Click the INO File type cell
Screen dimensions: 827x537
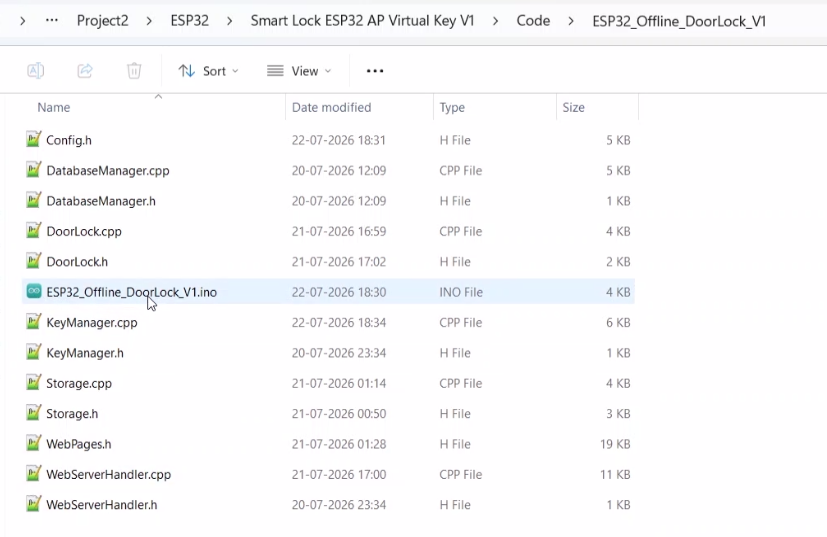(461, 292)
